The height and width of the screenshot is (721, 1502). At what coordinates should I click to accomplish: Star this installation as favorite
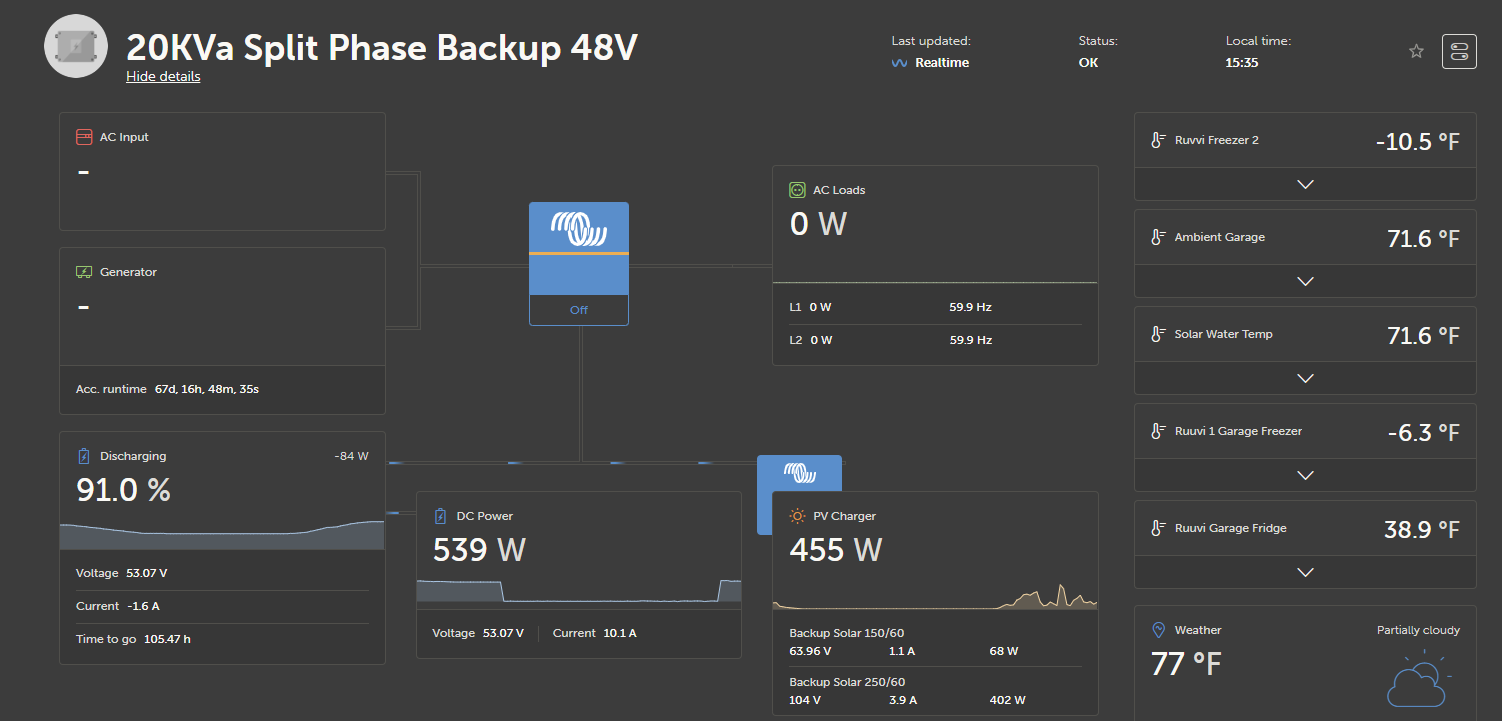1416,51
